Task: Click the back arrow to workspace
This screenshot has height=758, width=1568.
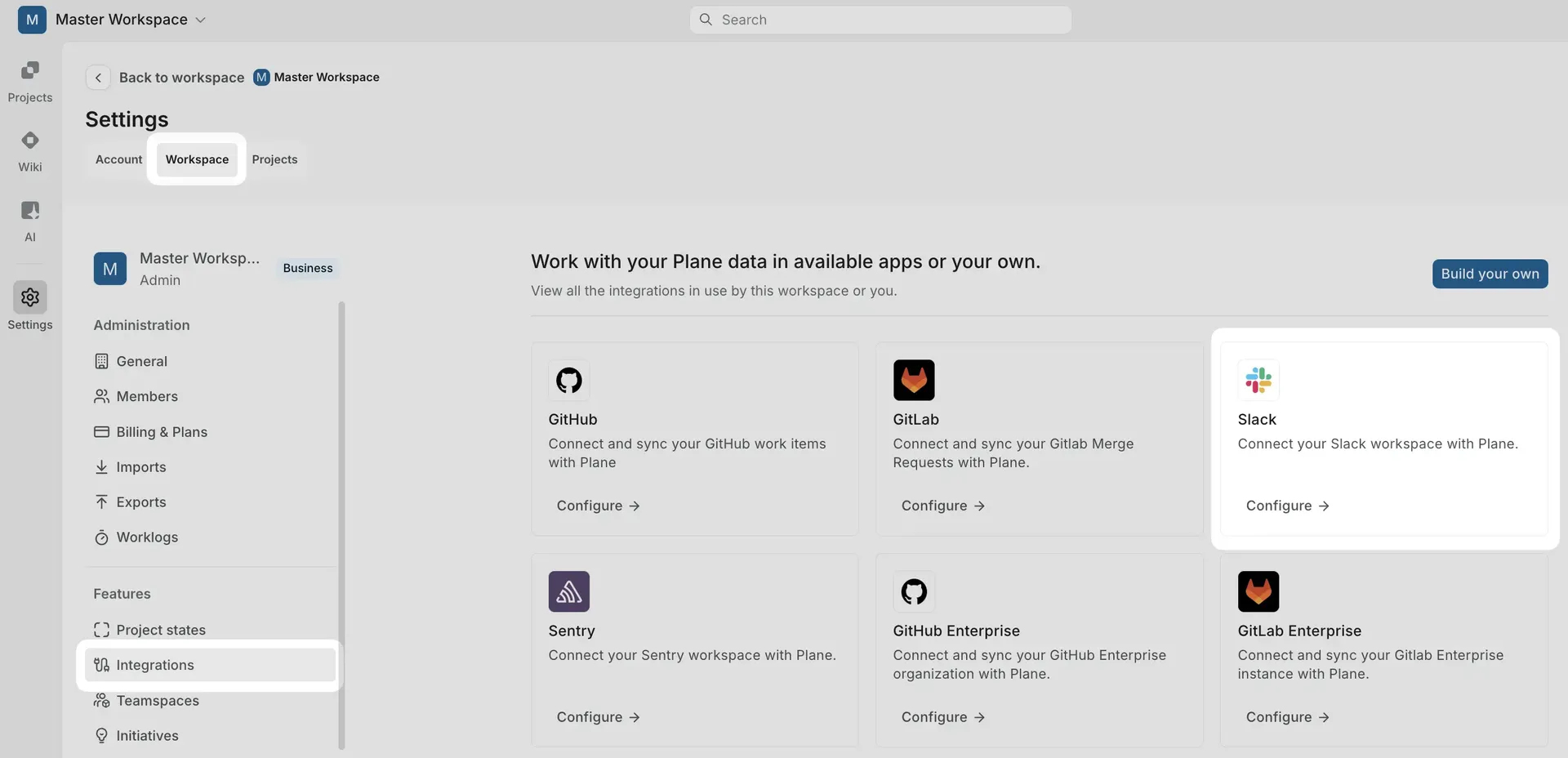Action: click(98, 78)
